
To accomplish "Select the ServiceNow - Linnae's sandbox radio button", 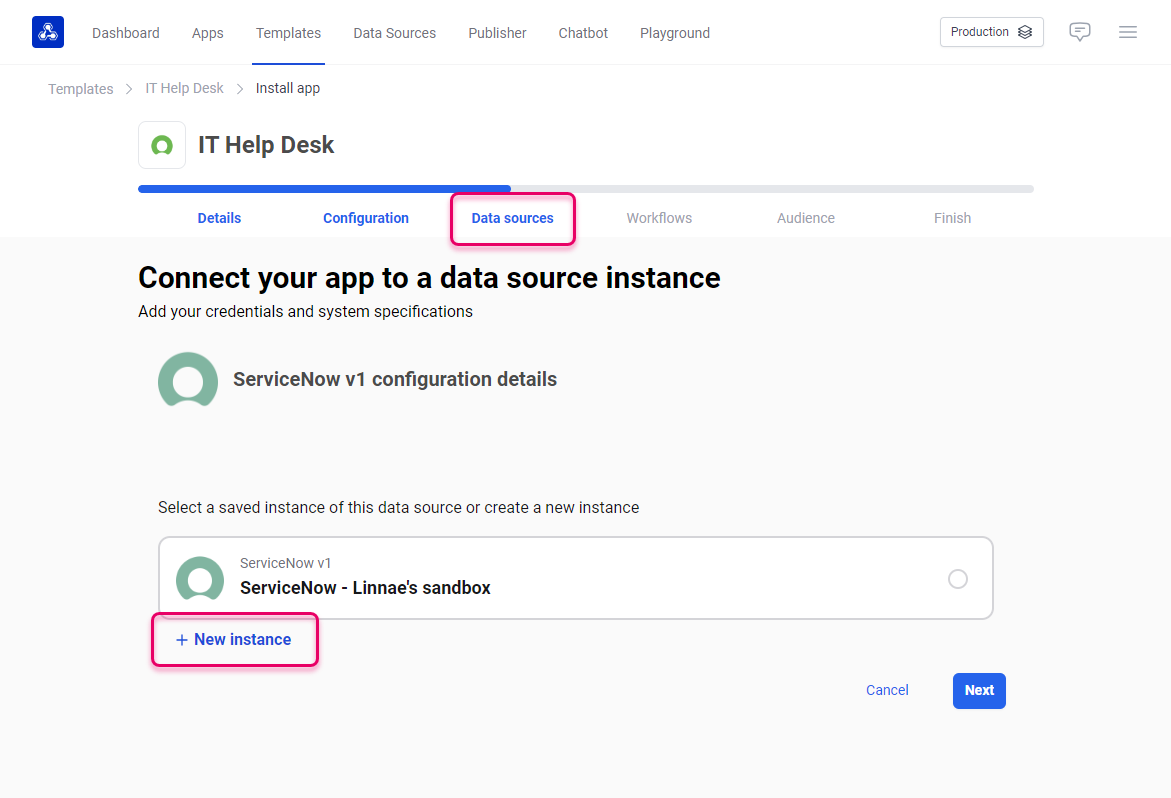I will pyautogui.click(x=957, y=579).
